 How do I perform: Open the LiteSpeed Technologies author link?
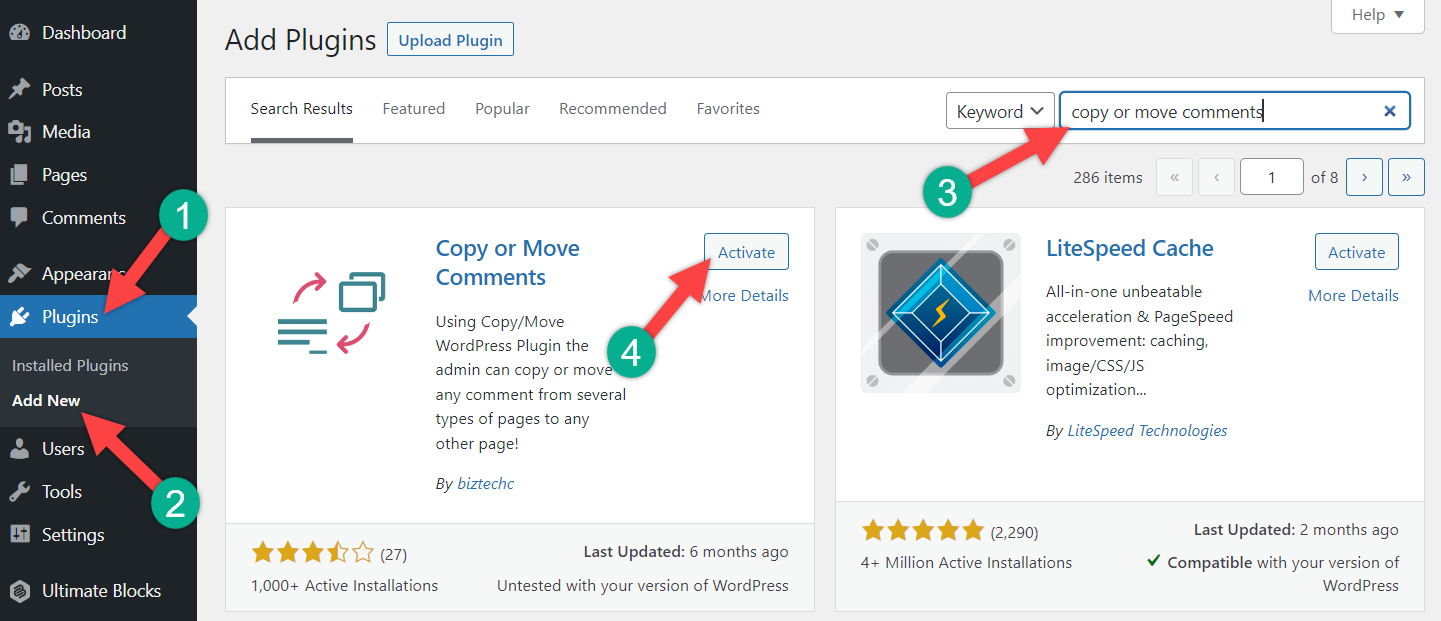click(1148, 430)
